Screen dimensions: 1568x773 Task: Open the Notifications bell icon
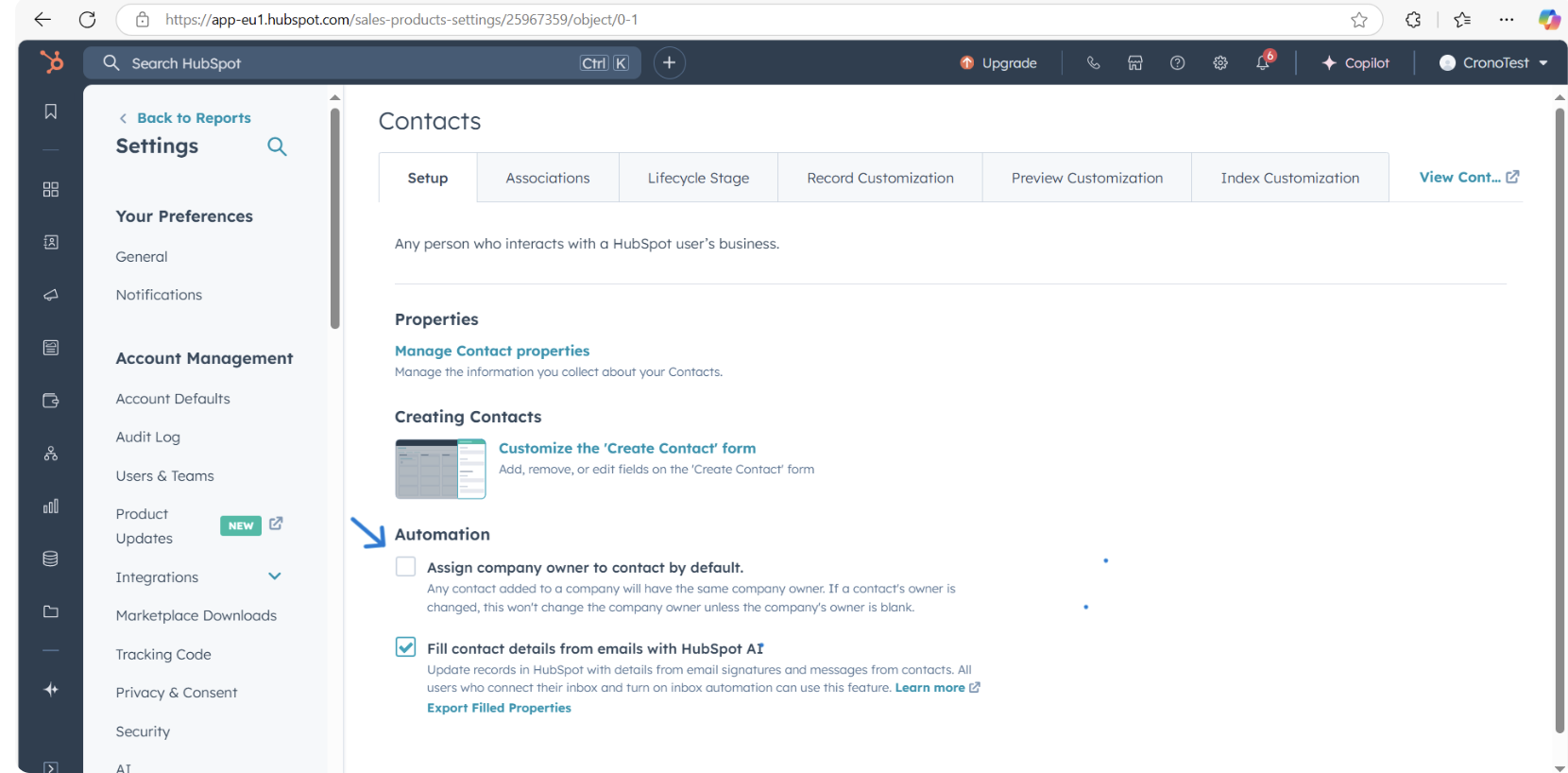pos(1263,62)
